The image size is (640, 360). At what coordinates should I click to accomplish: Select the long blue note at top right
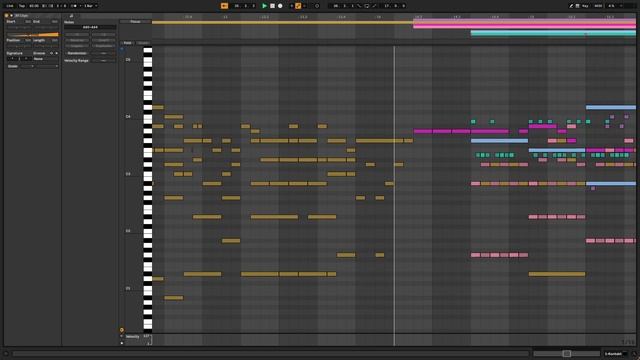611,107
